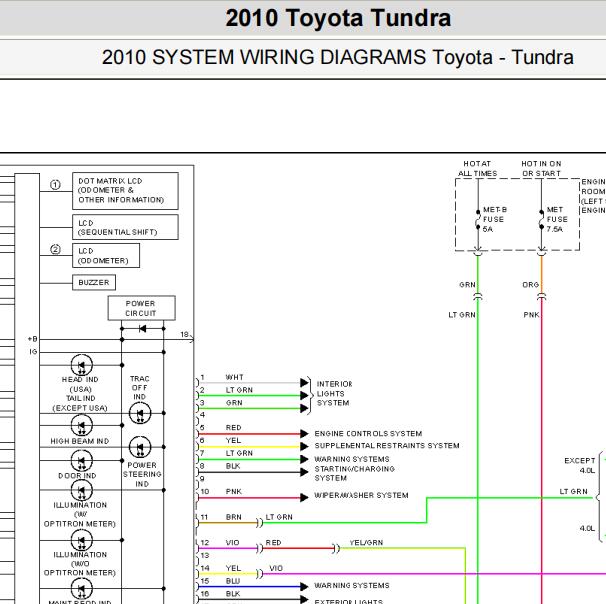The height and width of the screenshot is (604, 606).
Task: Click "WARNING SYSTEMS" label beside pin 7
Action: pos(352,459)
